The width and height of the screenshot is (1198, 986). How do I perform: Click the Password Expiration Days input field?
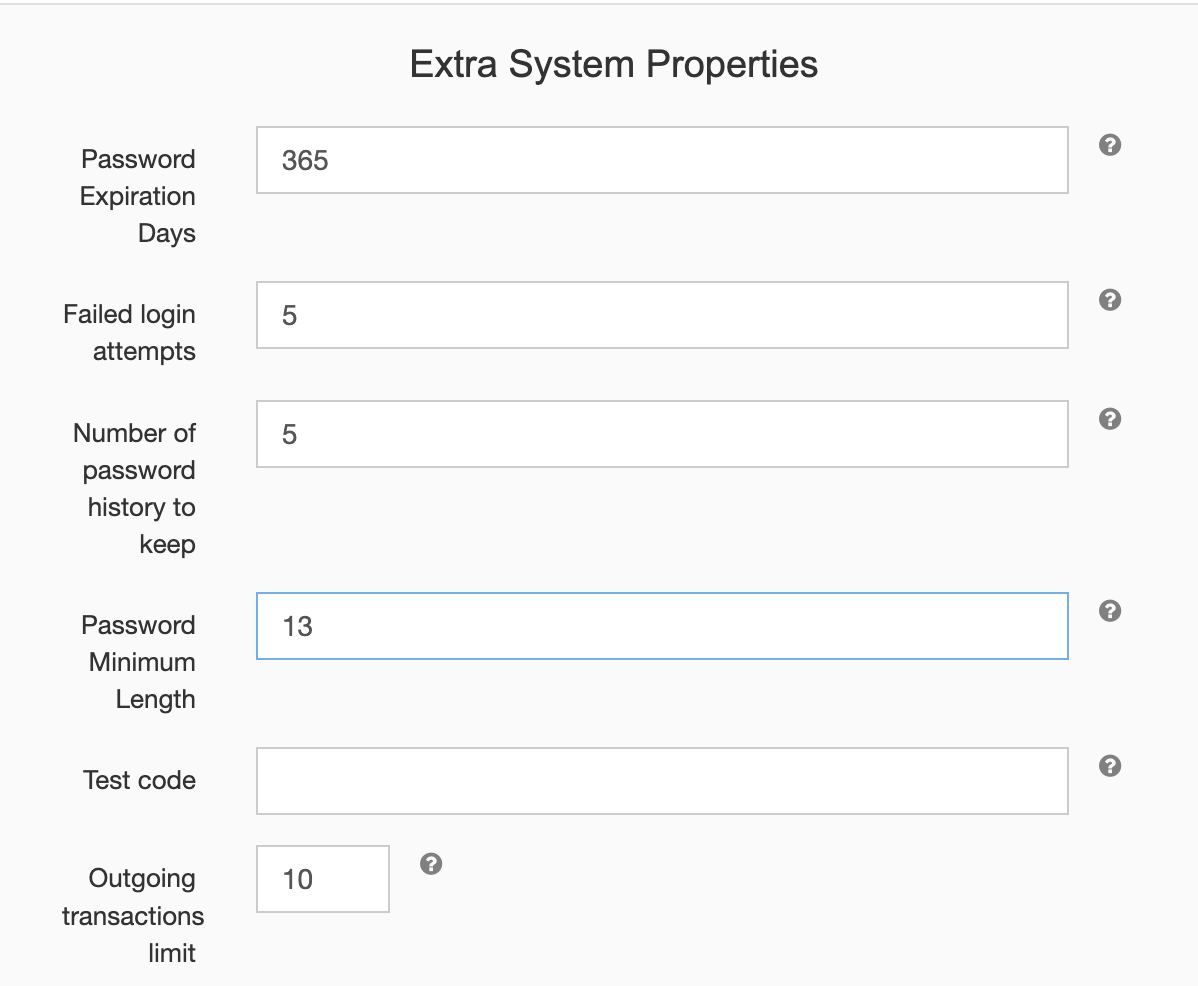[x=662, y=160]
